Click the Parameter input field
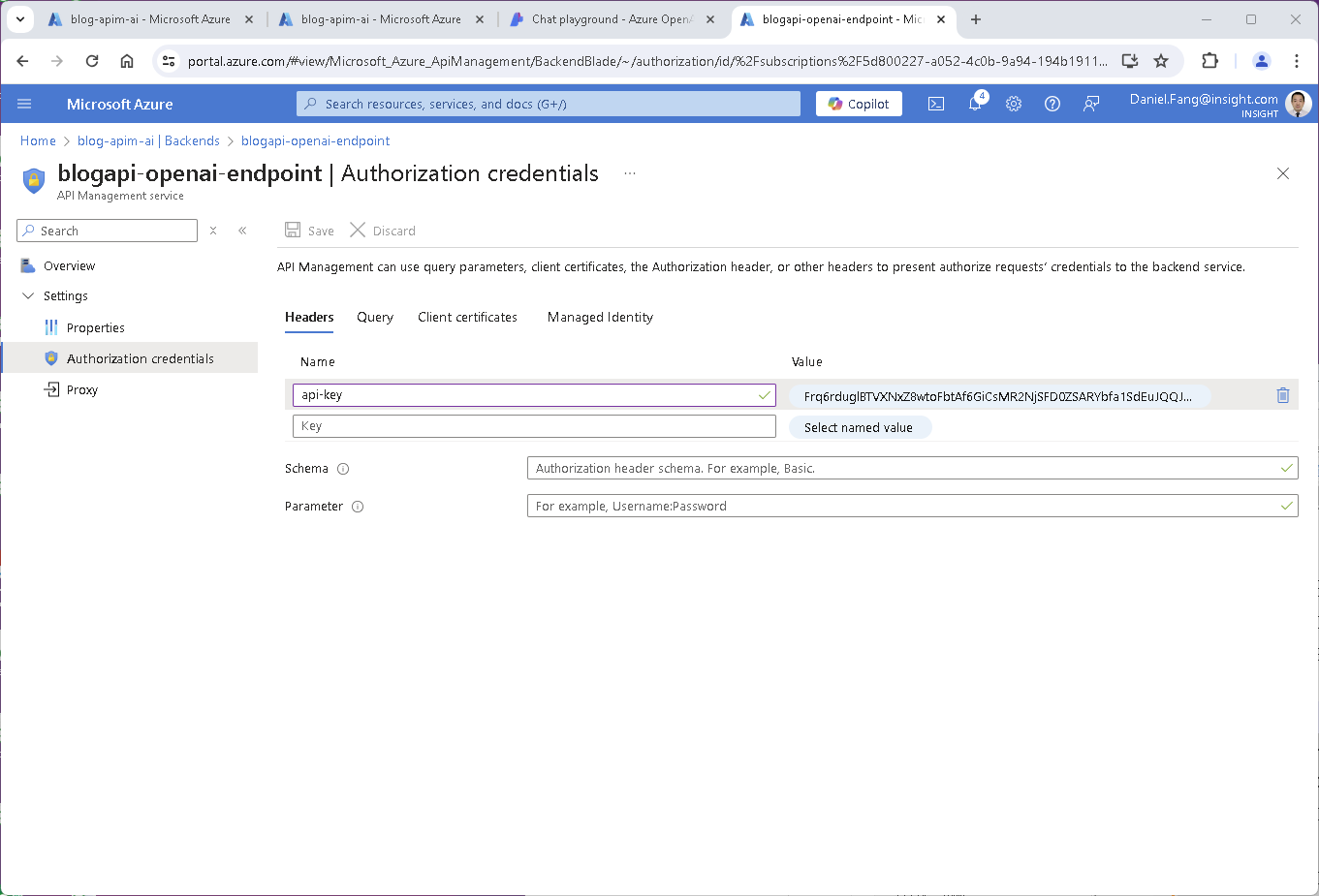The width and height of the screenshot is (1319, 896). click(x=912, y=507)
